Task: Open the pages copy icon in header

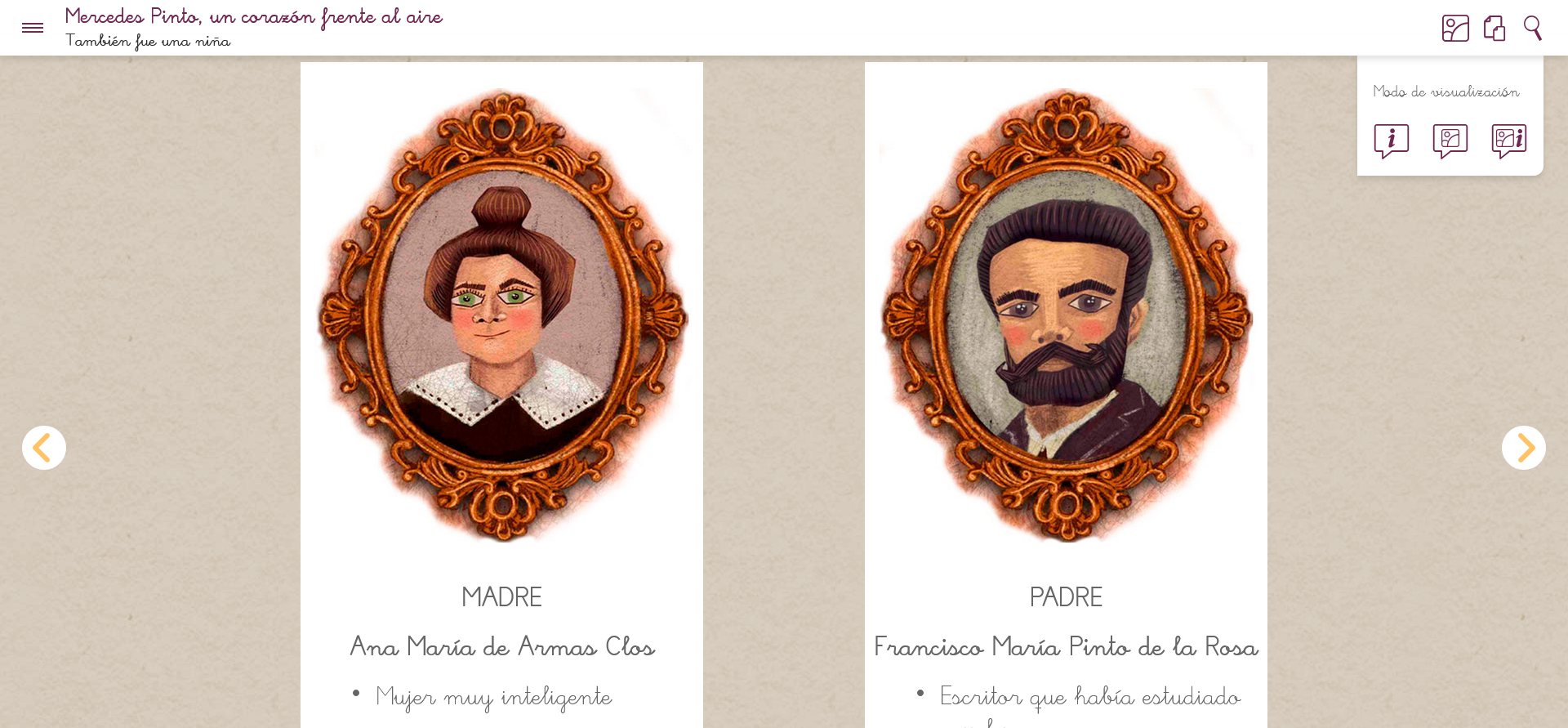Action: point(1494,28)
